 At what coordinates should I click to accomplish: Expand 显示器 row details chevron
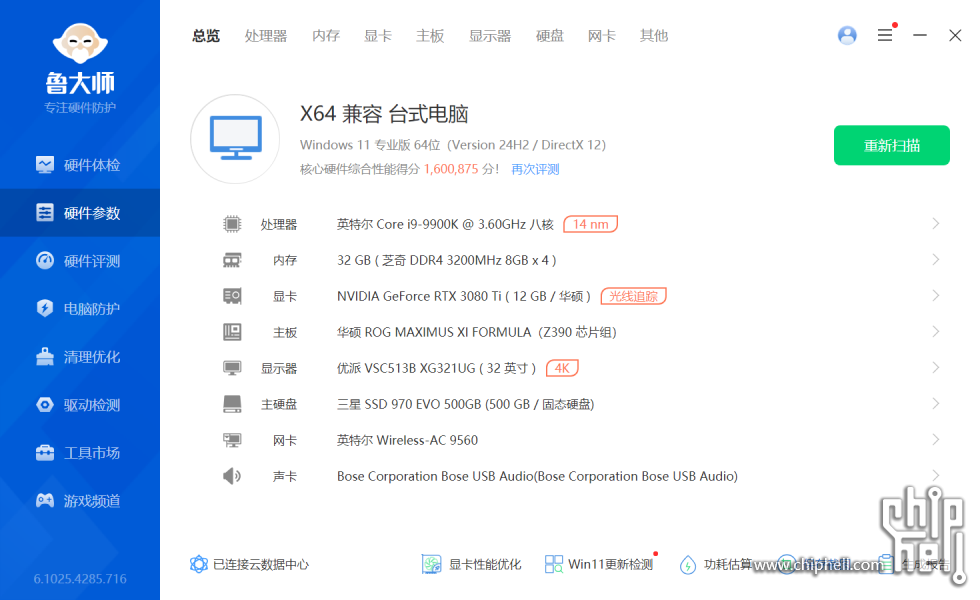pos(936,368)
